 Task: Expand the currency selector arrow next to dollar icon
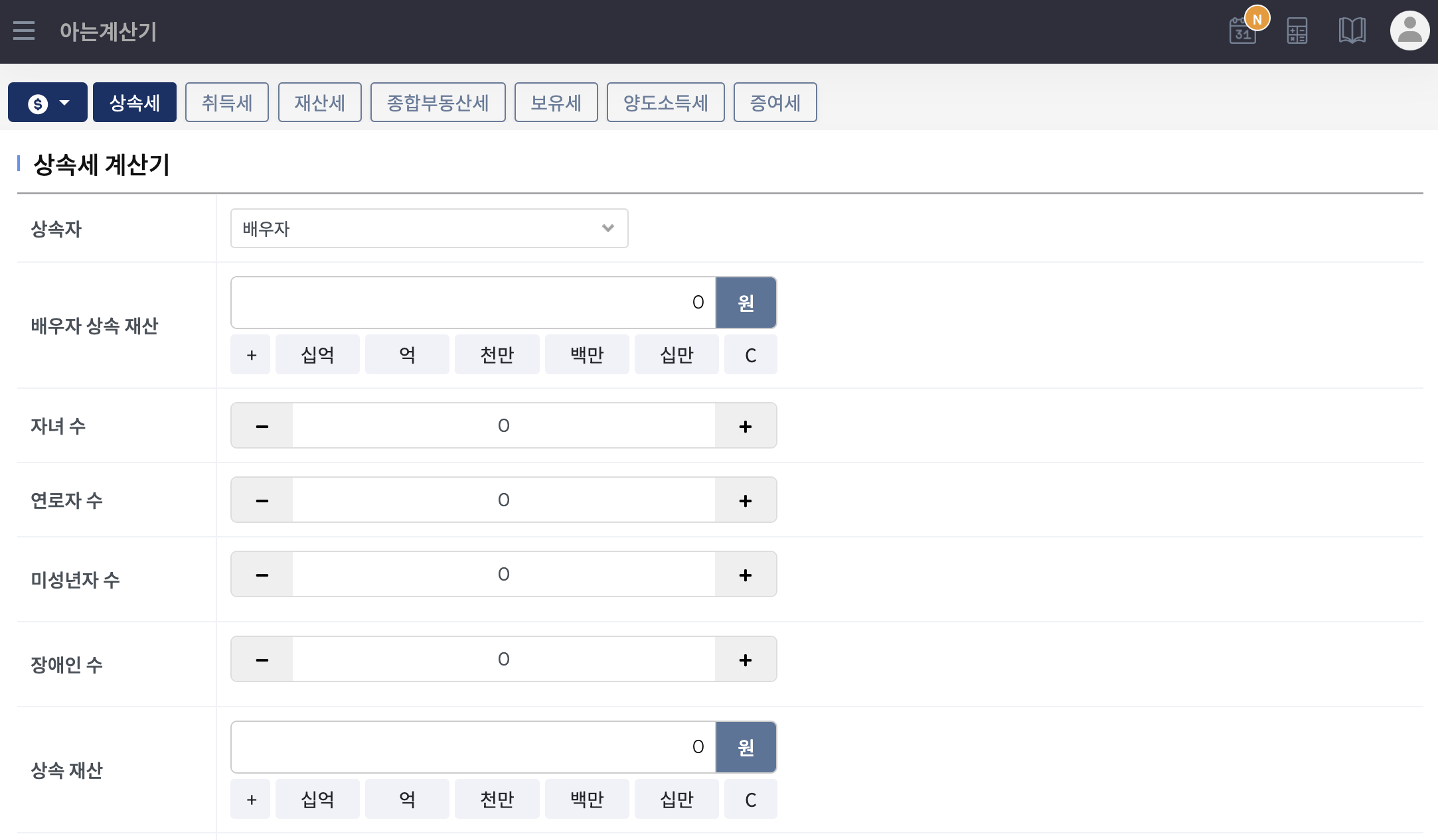pyautogui.click(x=64, y=102)
